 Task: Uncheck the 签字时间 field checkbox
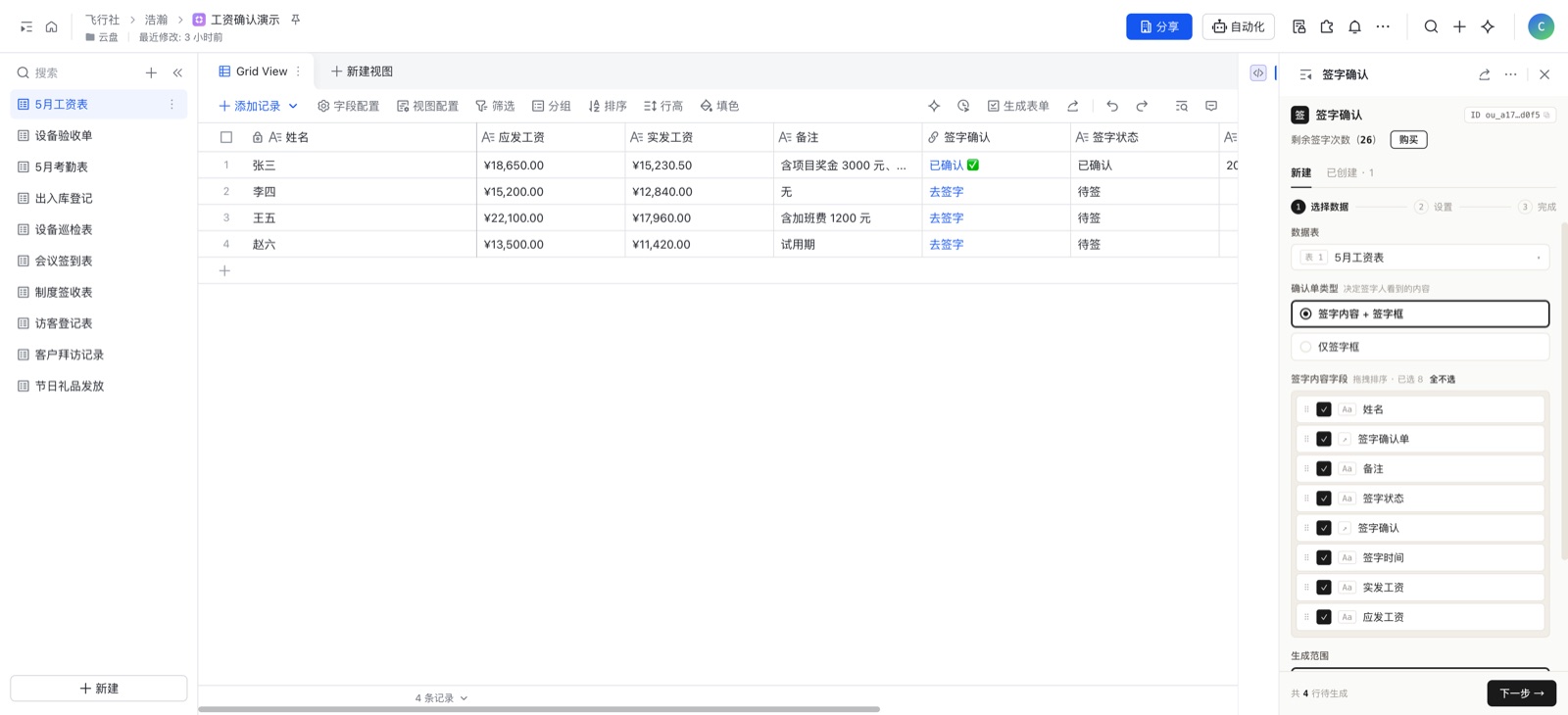click(1324, 557)
